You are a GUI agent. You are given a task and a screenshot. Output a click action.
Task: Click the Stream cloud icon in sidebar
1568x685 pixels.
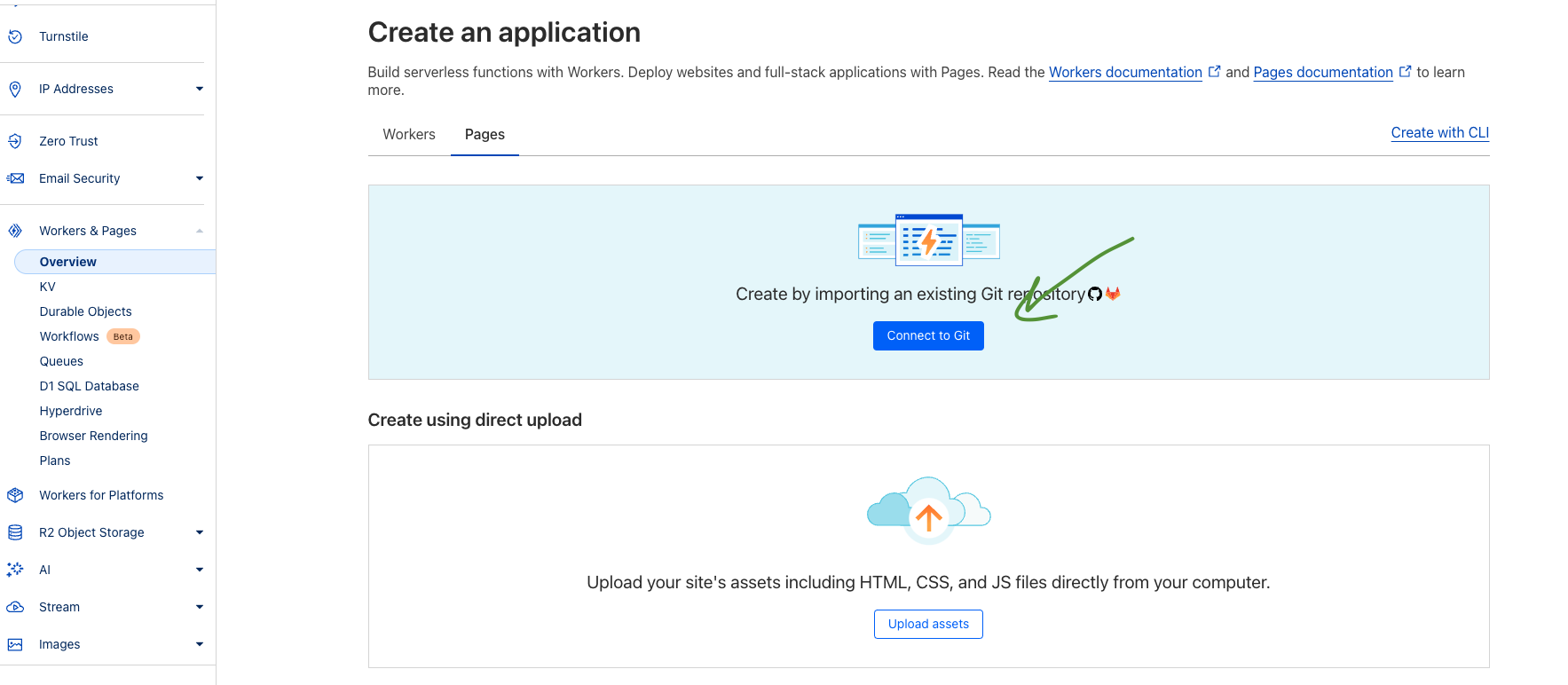[15, 607]
